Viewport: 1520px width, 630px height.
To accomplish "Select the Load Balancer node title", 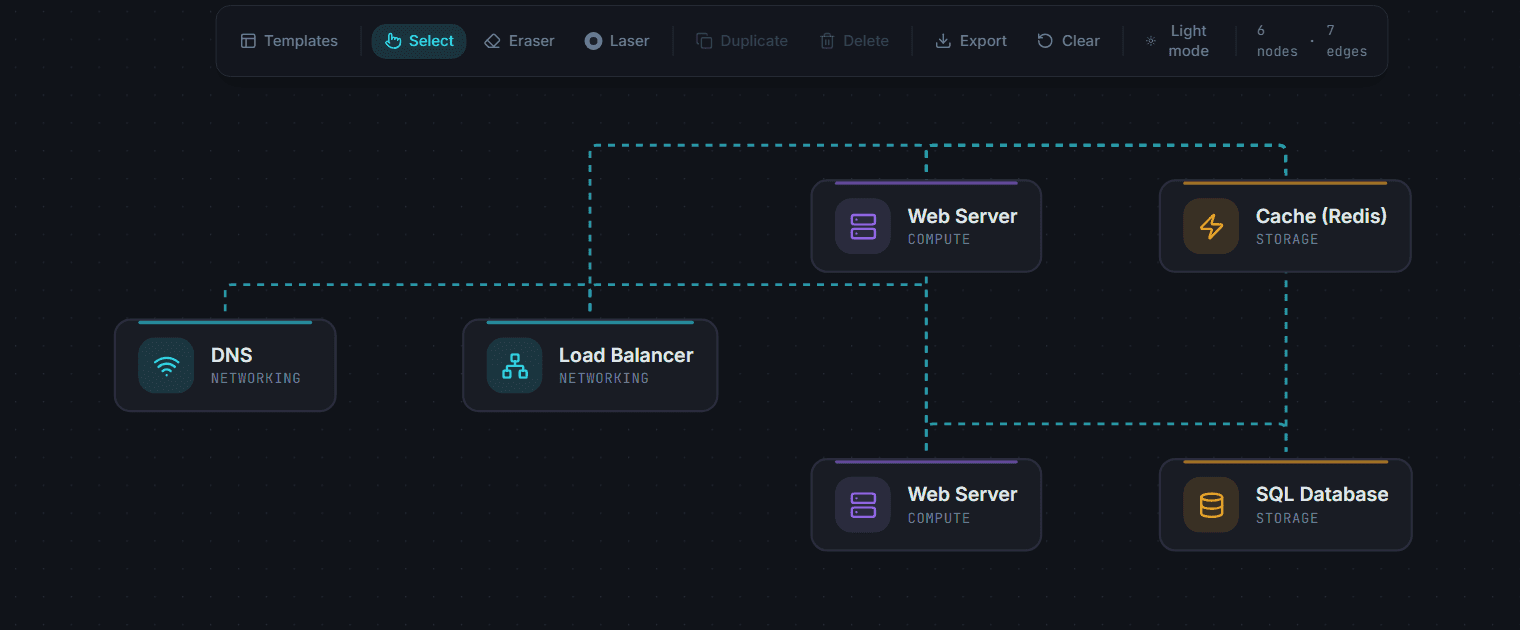I will (x=626, y=355).
